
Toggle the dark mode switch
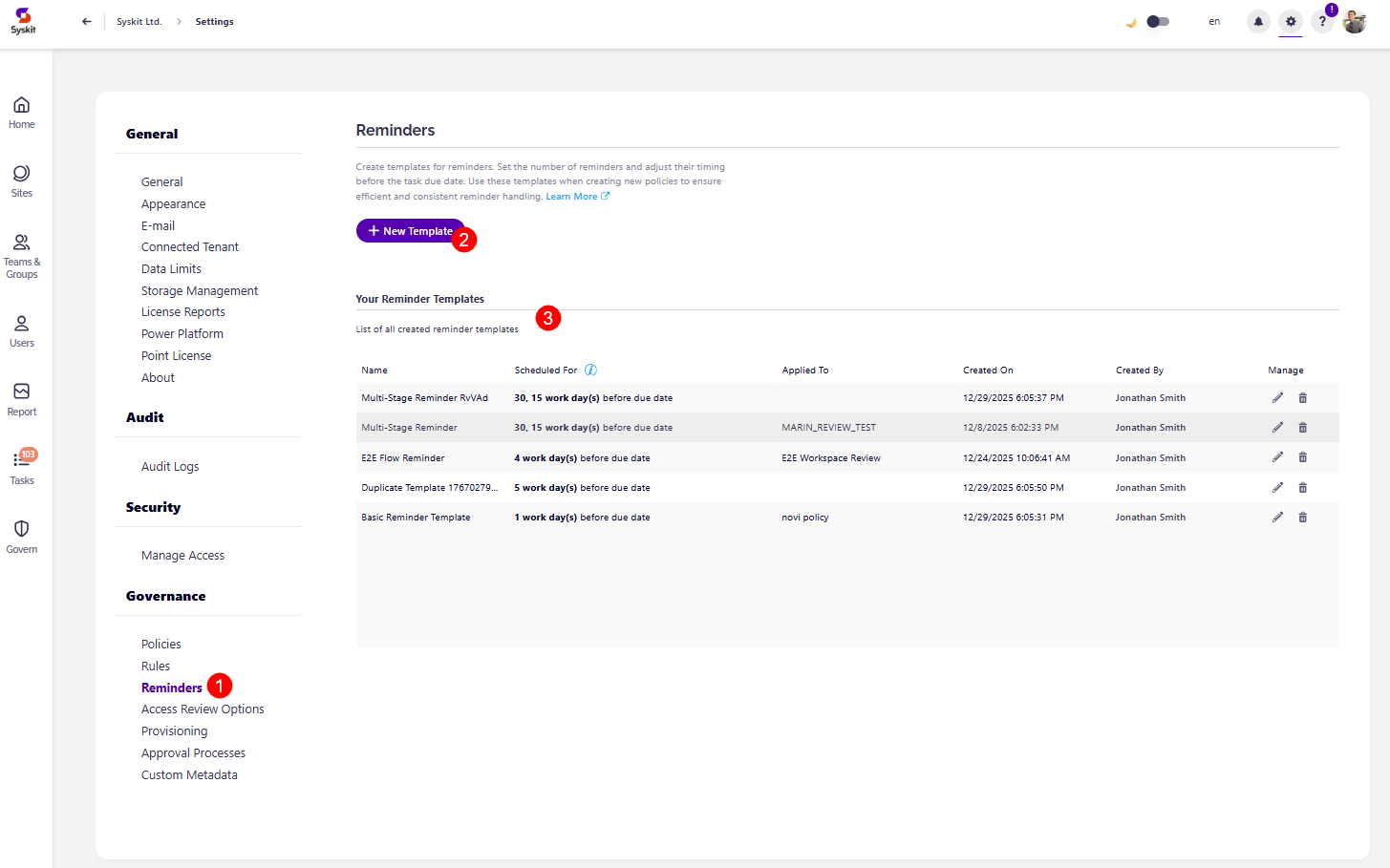[1157, 22]
